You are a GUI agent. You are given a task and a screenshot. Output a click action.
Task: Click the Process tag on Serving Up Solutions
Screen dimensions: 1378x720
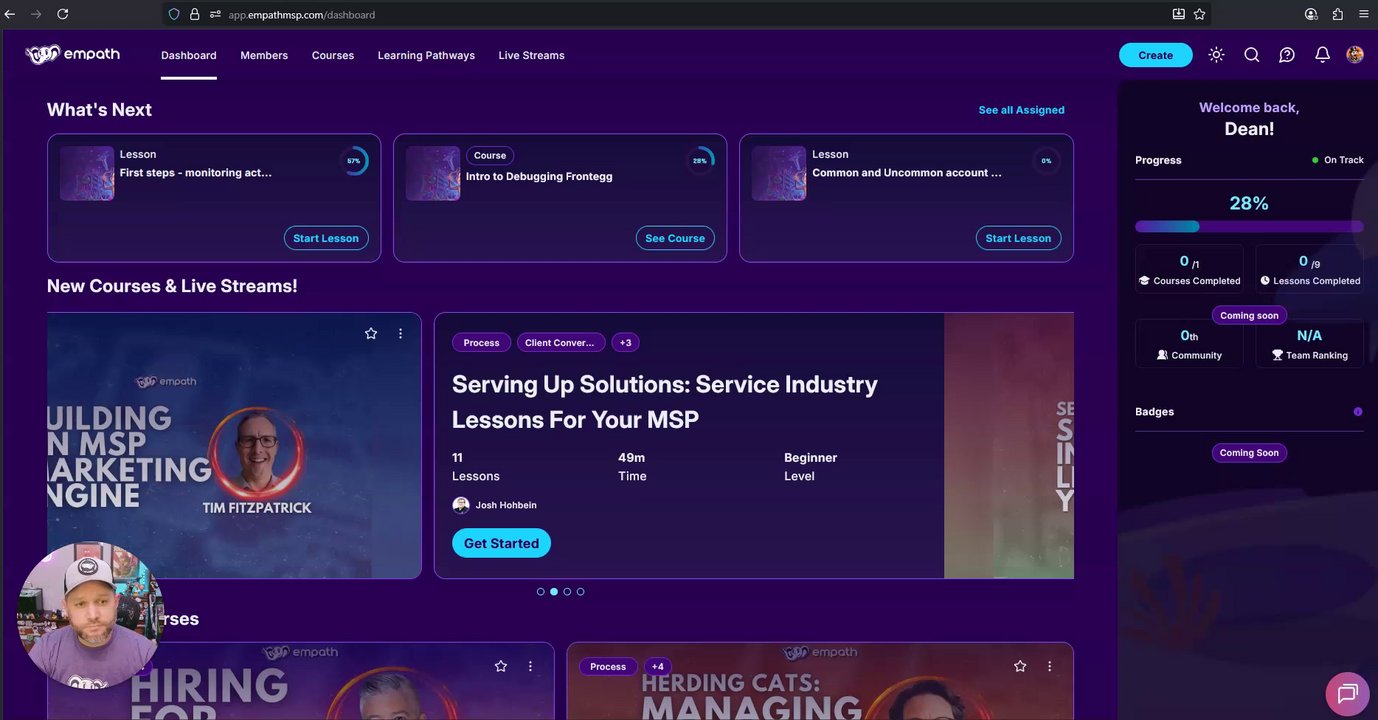[481, 342]
